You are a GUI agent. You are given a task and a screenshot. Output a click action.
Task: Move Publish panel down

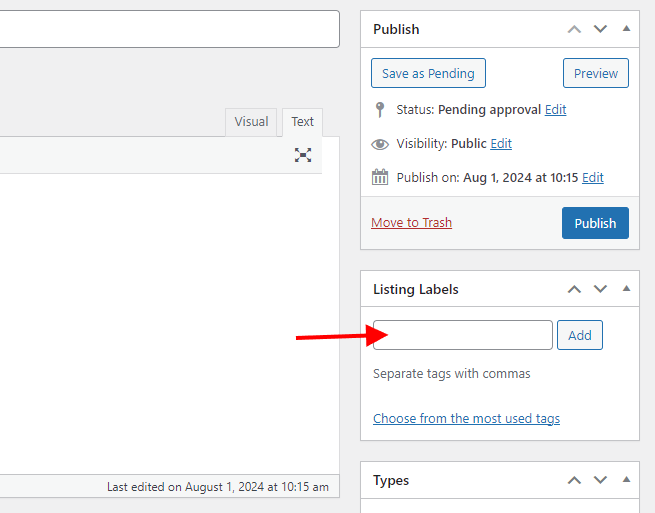pos(600,29)
